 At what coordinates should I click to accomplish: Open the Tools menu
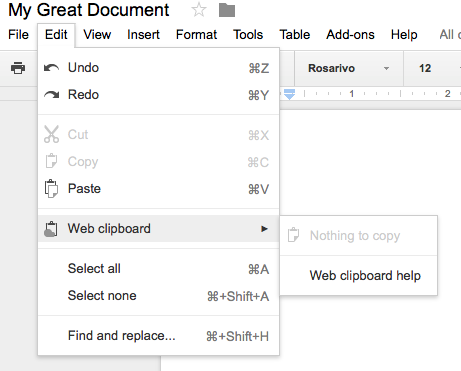248,35
